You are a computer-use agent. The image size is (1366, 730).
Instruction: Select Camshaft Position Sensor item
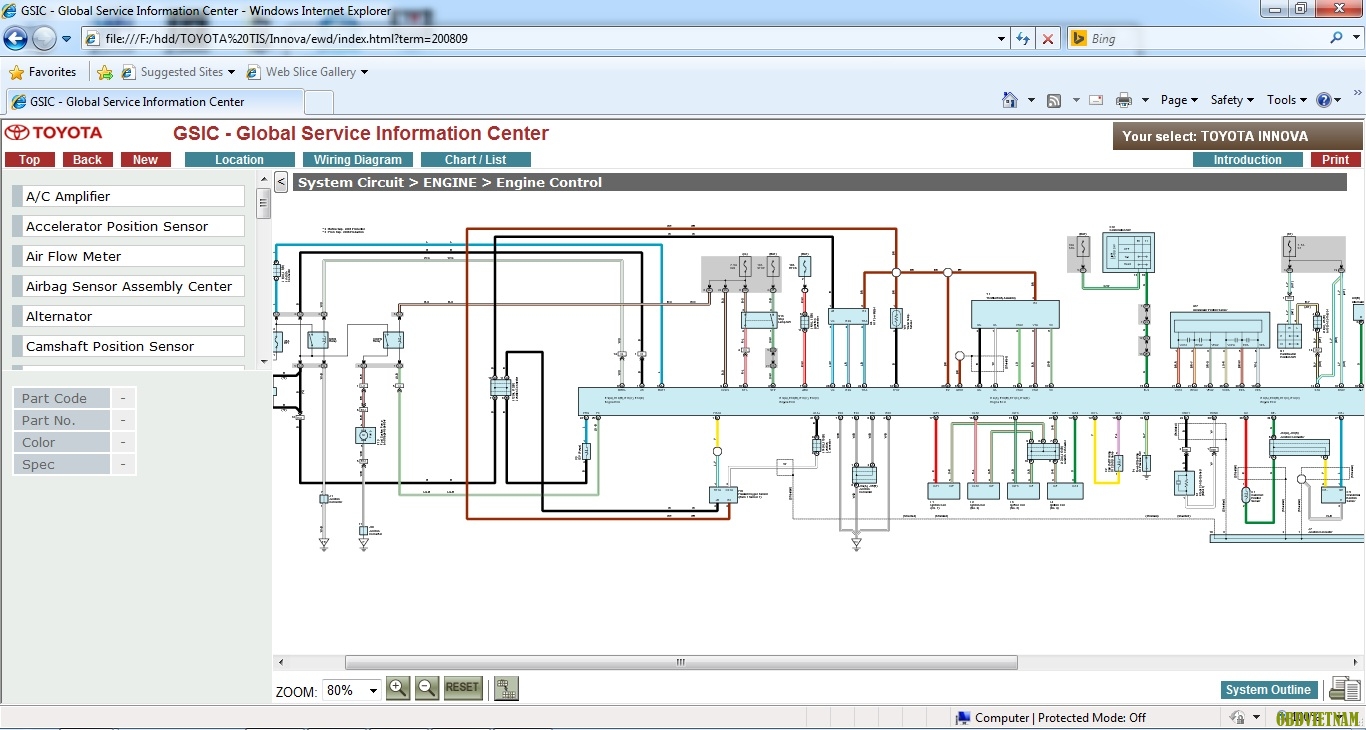(x=128, y=347)
